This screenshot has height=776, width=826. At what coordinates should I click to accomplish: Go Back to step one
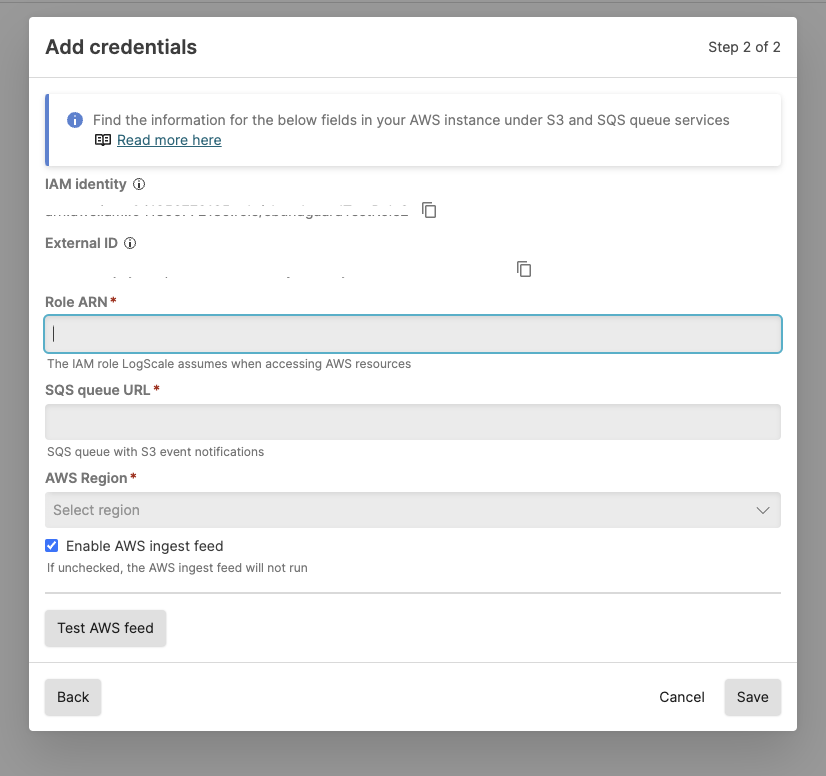point(72,697)
